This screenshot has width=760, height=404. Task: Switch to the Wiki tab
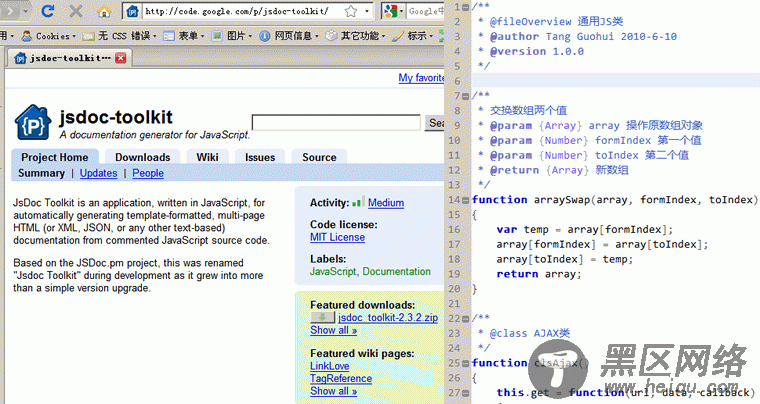pyautogui.click(x=207, y=157)
